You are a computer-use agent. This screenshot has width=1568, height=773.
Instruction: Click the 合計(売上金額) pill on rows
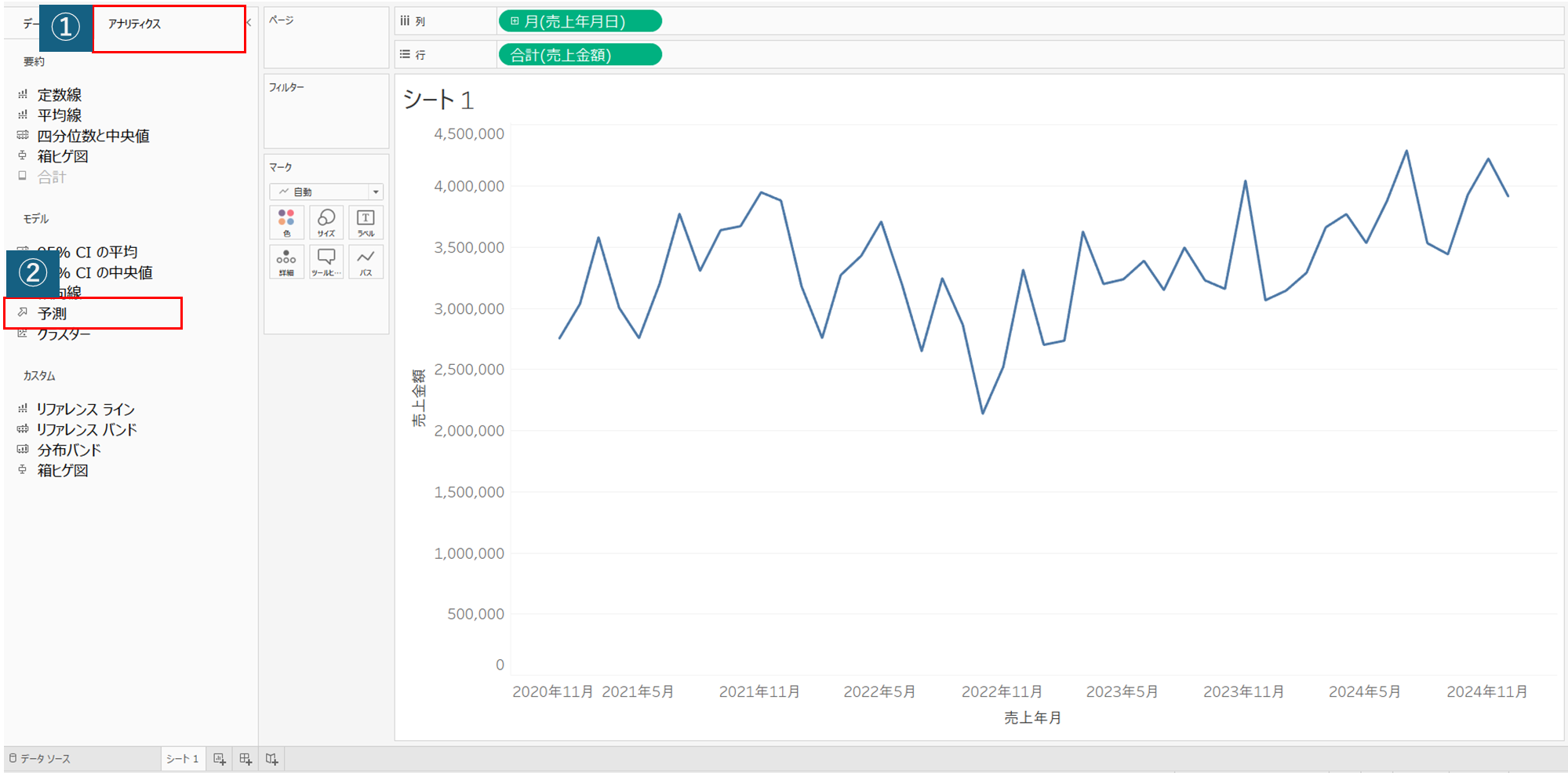point(580,55)
